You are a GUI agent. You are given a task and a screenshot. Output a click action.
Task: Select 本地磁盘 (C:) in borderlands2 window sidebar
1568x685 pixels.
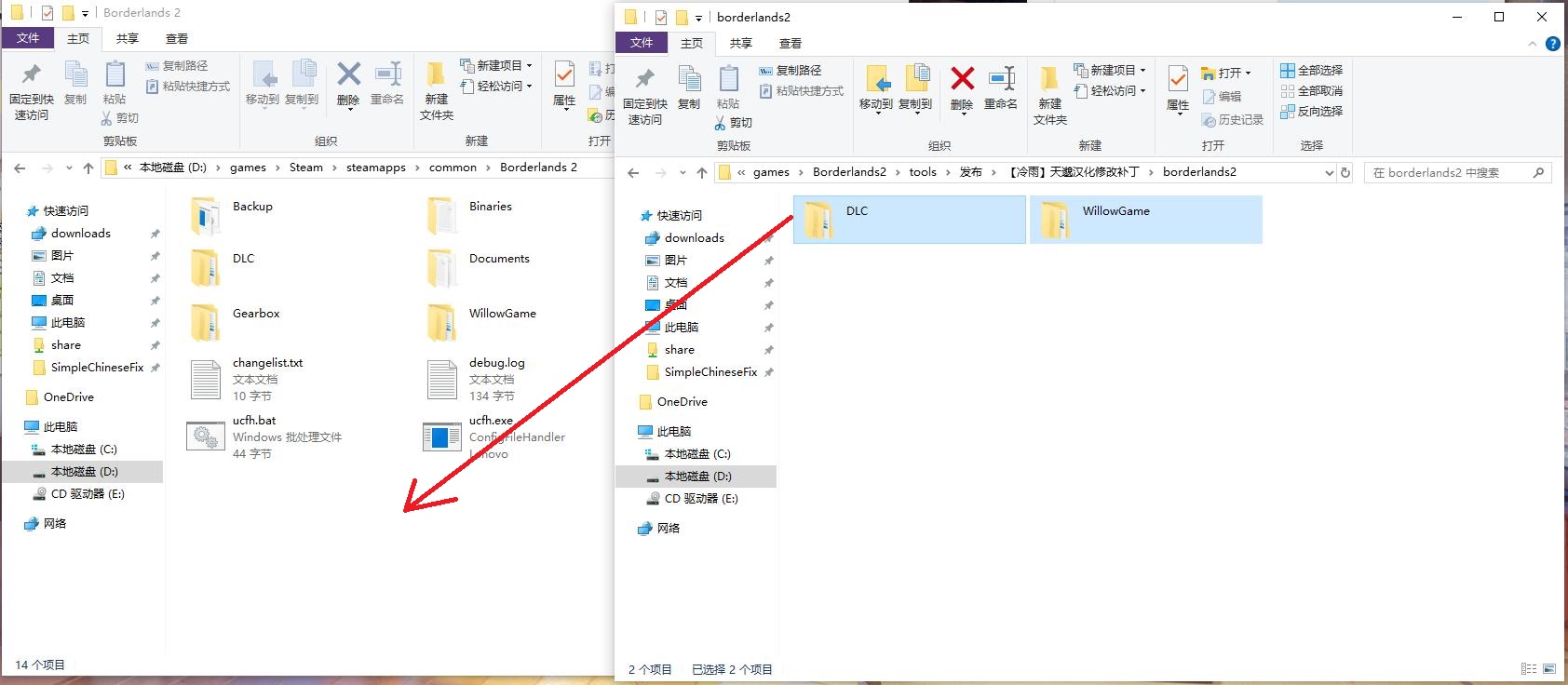click(697, 454)
